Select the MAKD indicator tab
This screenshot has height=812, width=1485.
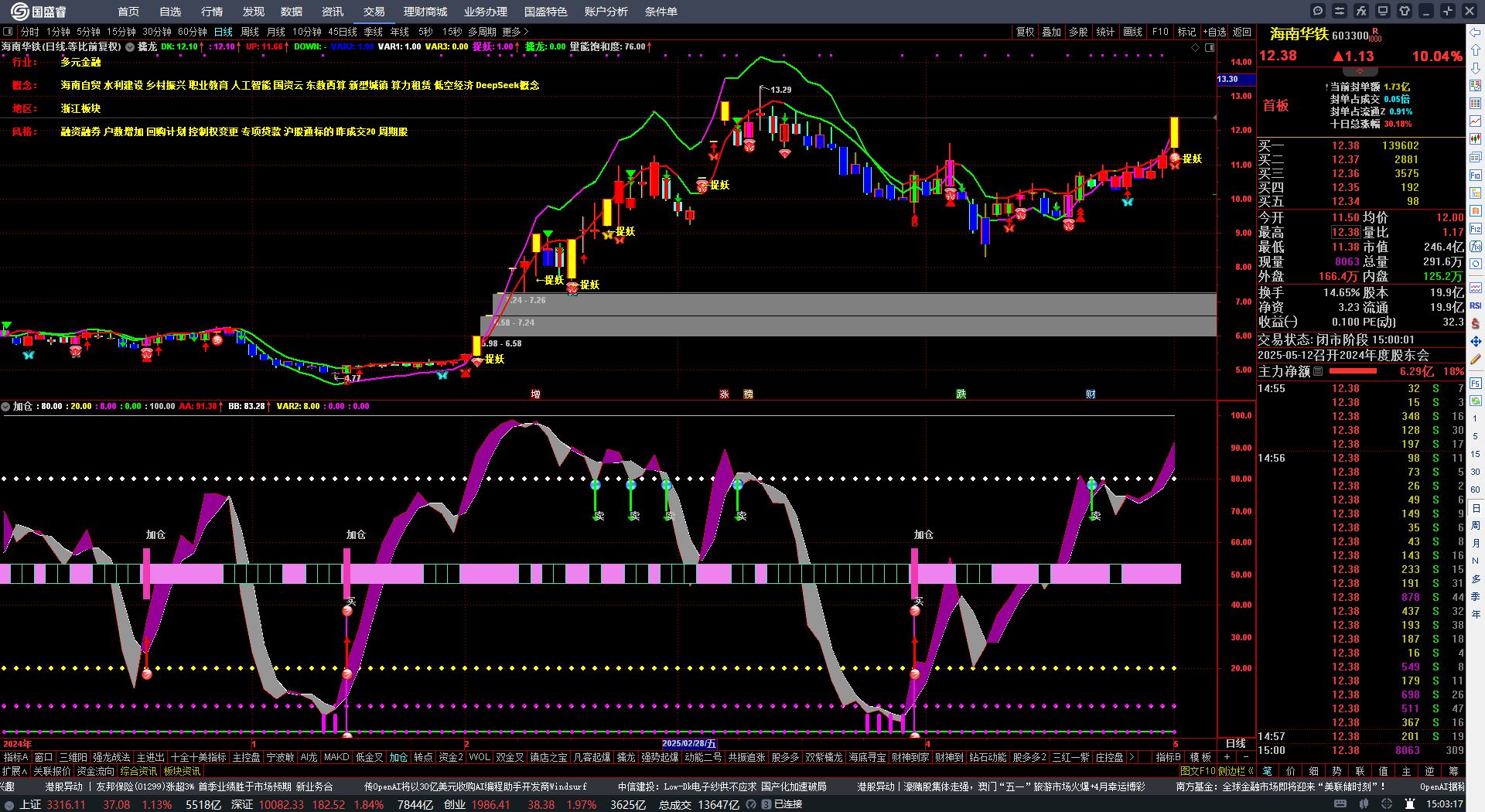click(336, 757)
